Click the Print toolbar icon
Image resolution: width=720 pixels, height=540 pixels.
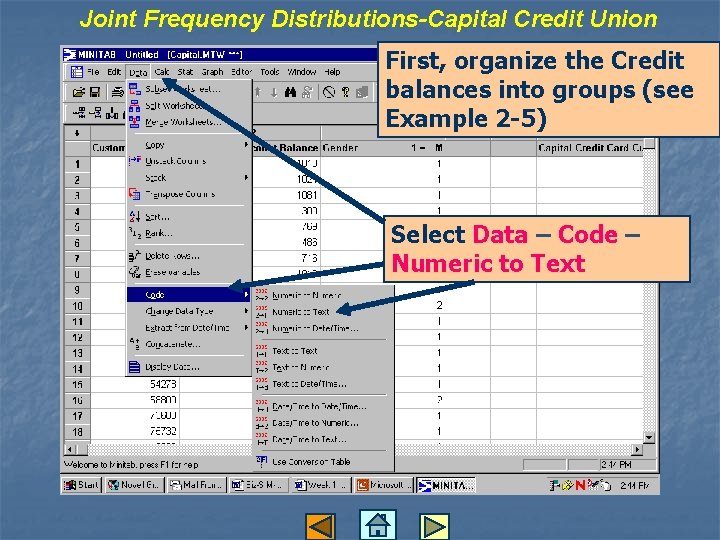pos(118,92)
